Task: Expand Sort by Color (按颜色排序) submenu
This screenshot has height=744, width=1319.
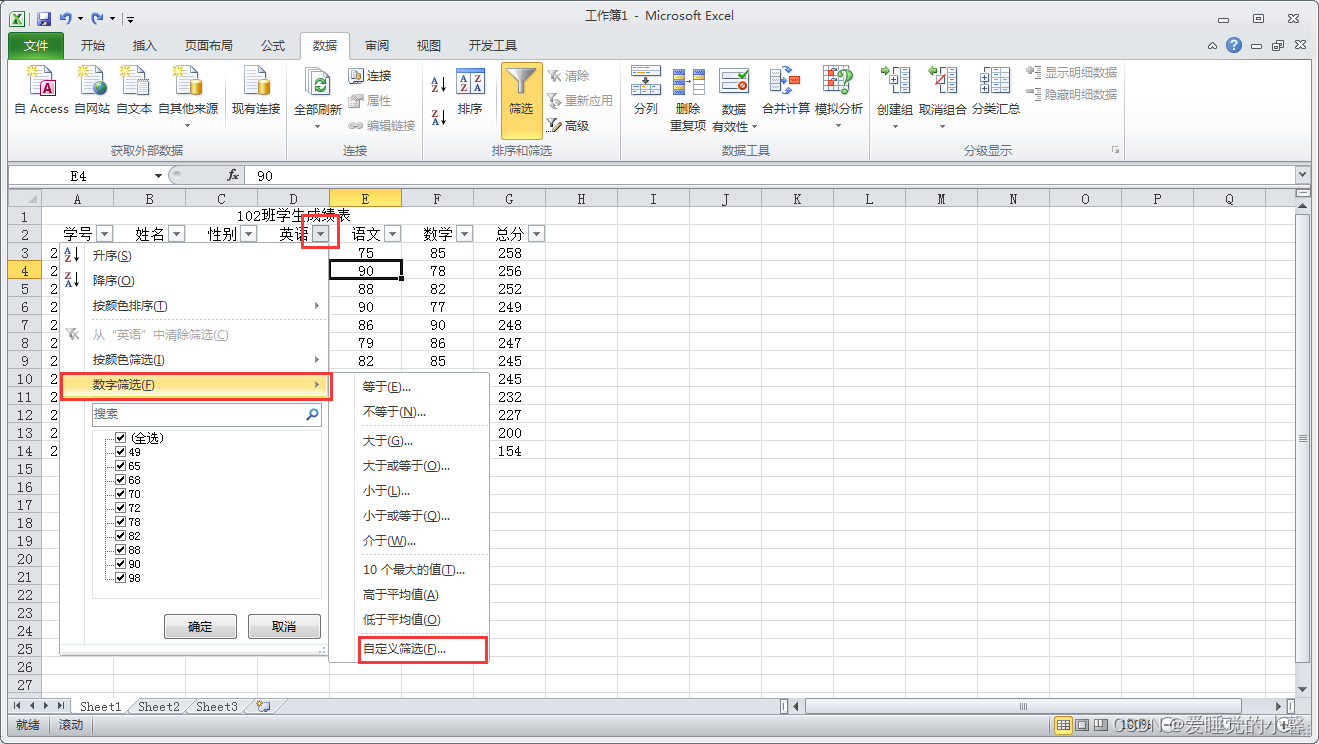Action: click(194, 306)
